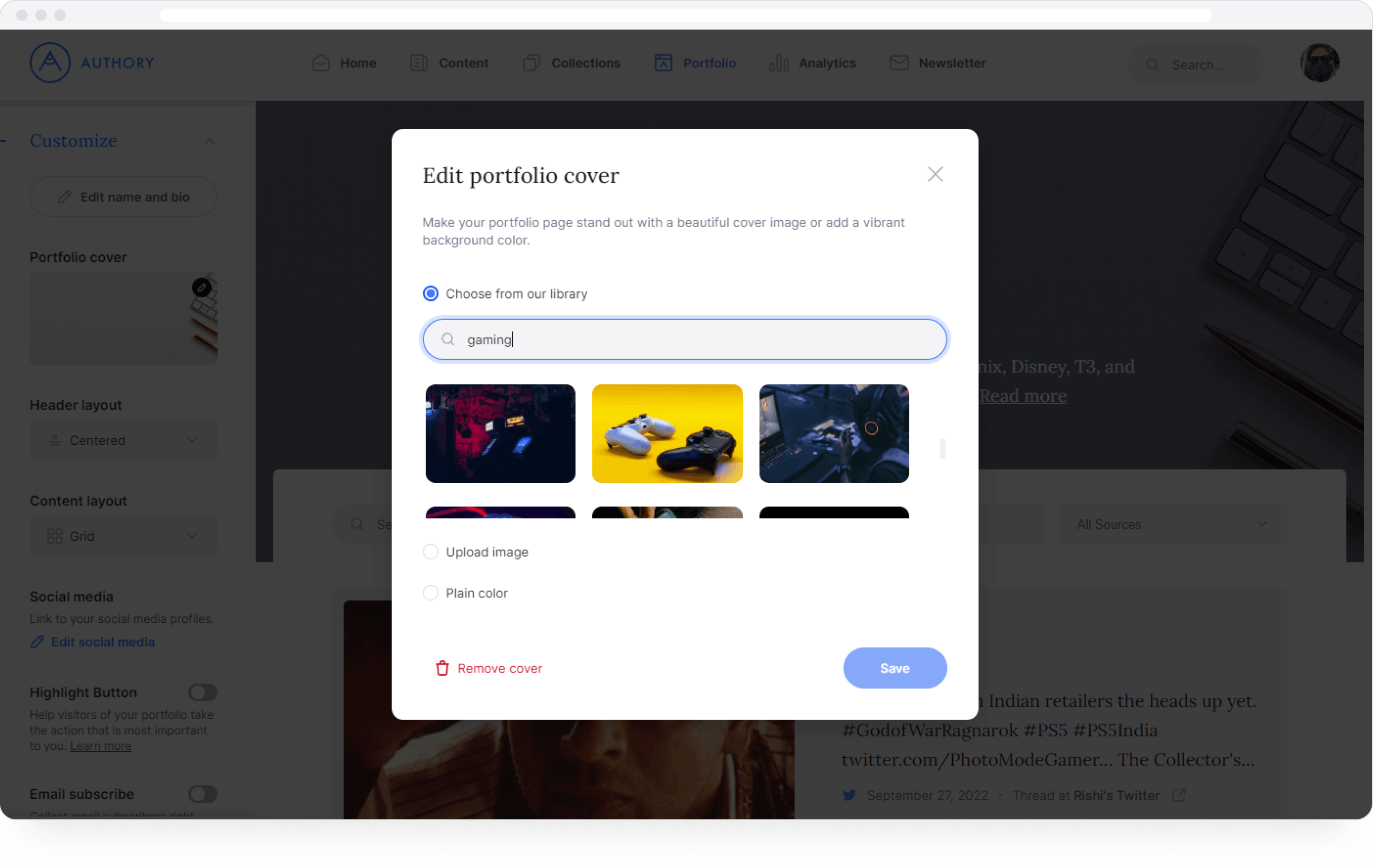Click the Authory home logo icon

click(50, 63)
